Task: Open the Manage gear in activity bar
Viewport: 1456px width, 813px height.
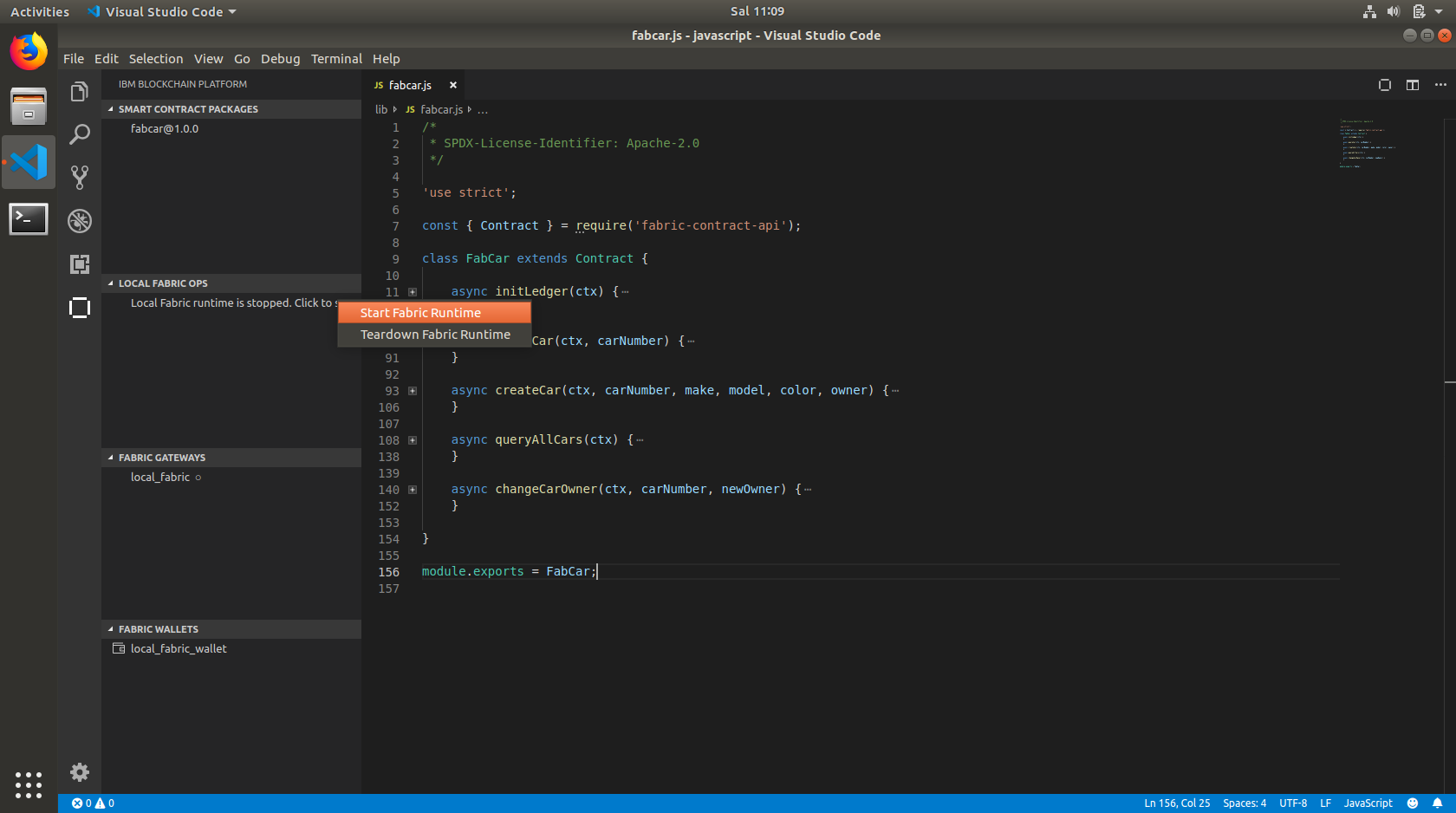Action: tap(79, 772)
